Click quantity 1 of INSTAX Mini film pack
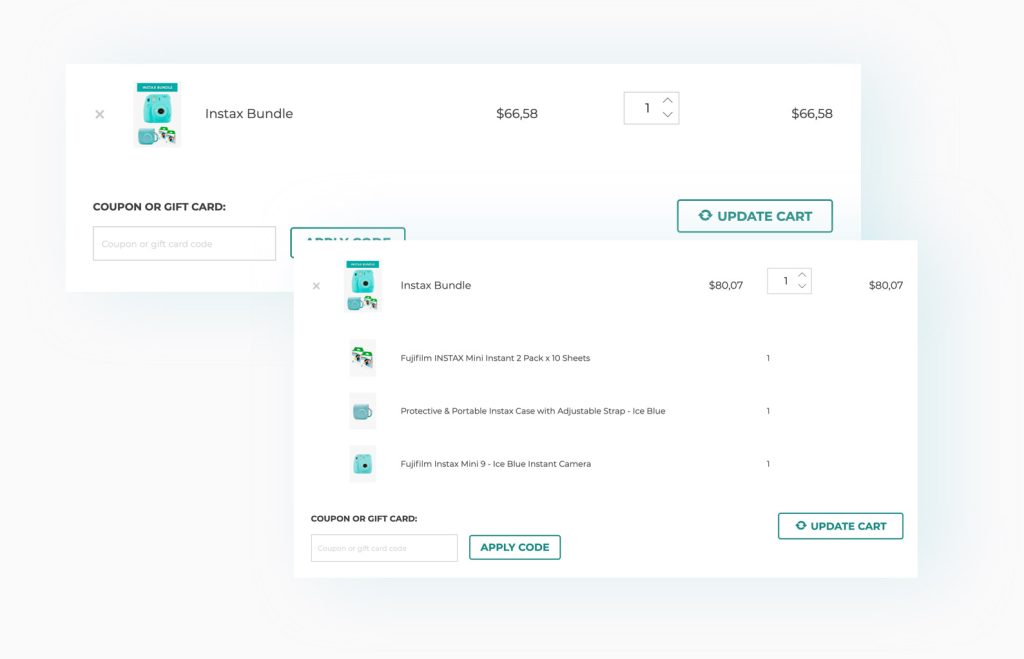Screen dimensions: 1024x659 point(768,358)
